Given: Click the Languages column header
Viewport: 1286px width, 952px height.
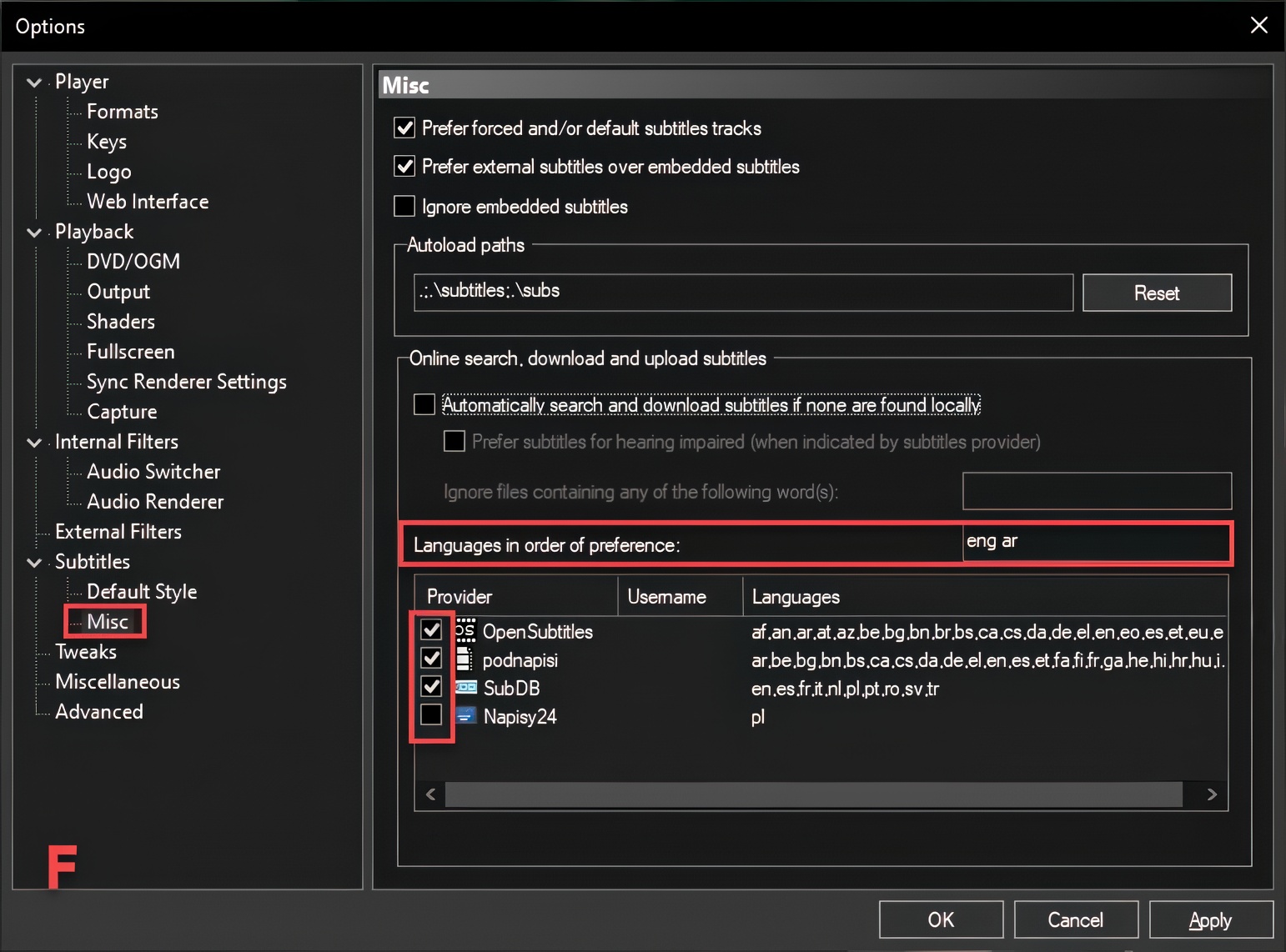Looking at the screenshot, I should click(x=985, y=597).
